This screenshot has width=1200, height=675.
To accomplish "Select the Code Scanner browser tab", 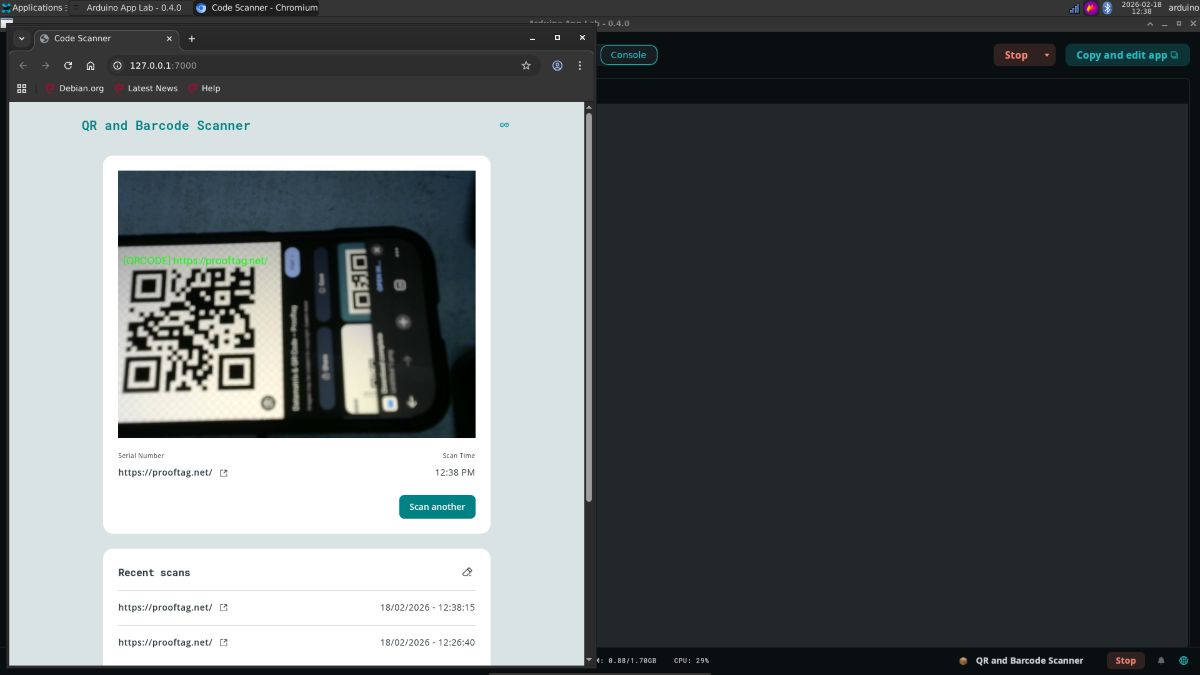I will tap(105, 38).
